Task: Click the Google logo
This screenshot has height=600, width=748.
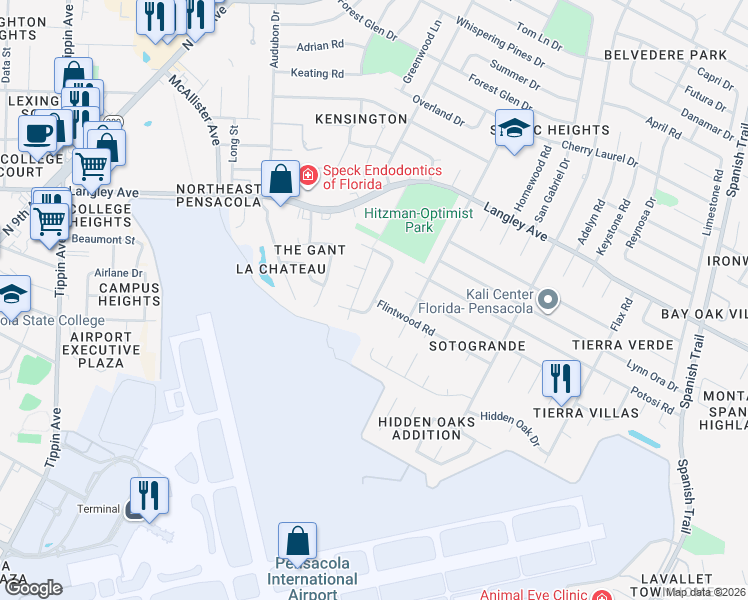Action: (x=33, y=589)
